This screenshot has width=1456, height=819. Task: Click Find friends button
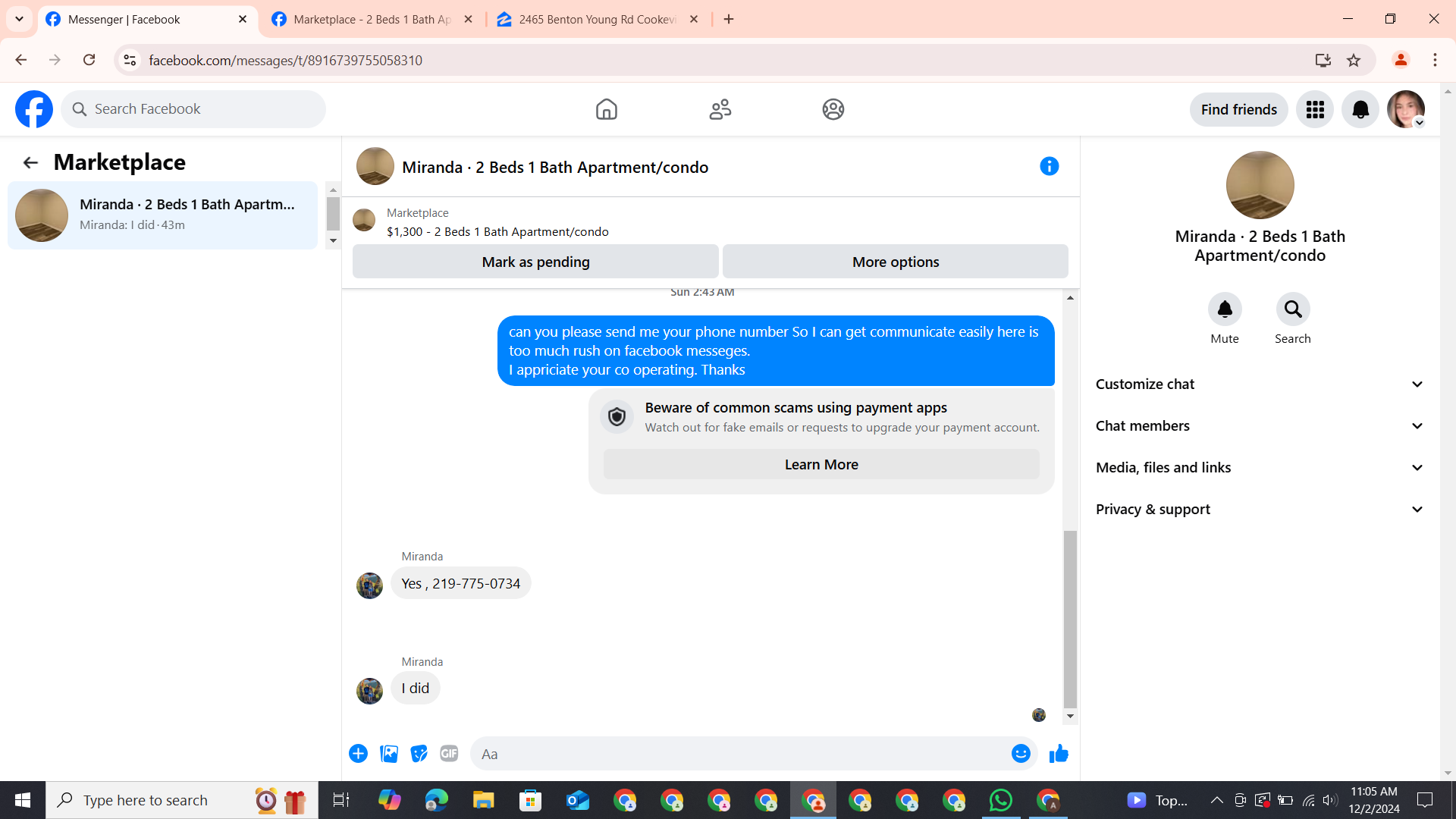1239,109
